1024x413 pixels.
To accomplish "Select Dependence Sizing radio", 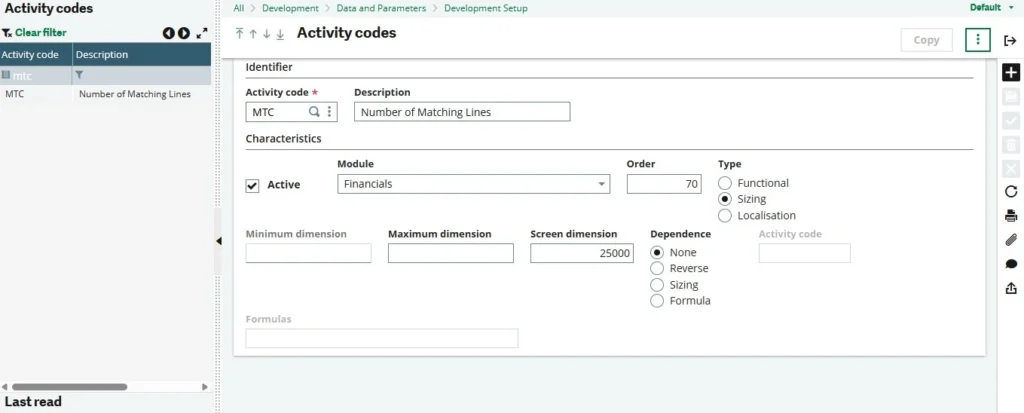I will coord(657,285).
